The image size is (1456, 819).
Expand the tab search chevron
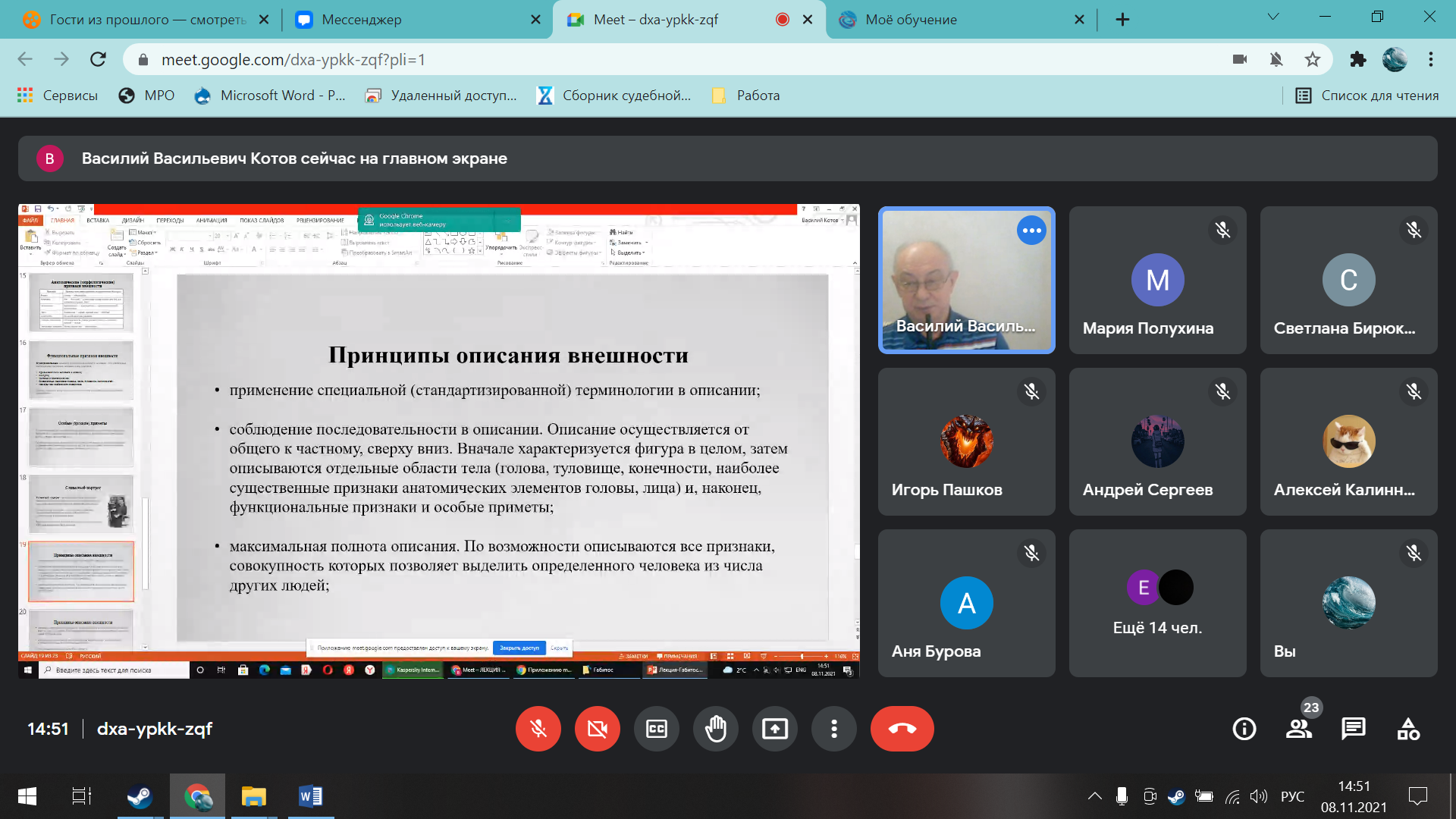point(1273,17)
